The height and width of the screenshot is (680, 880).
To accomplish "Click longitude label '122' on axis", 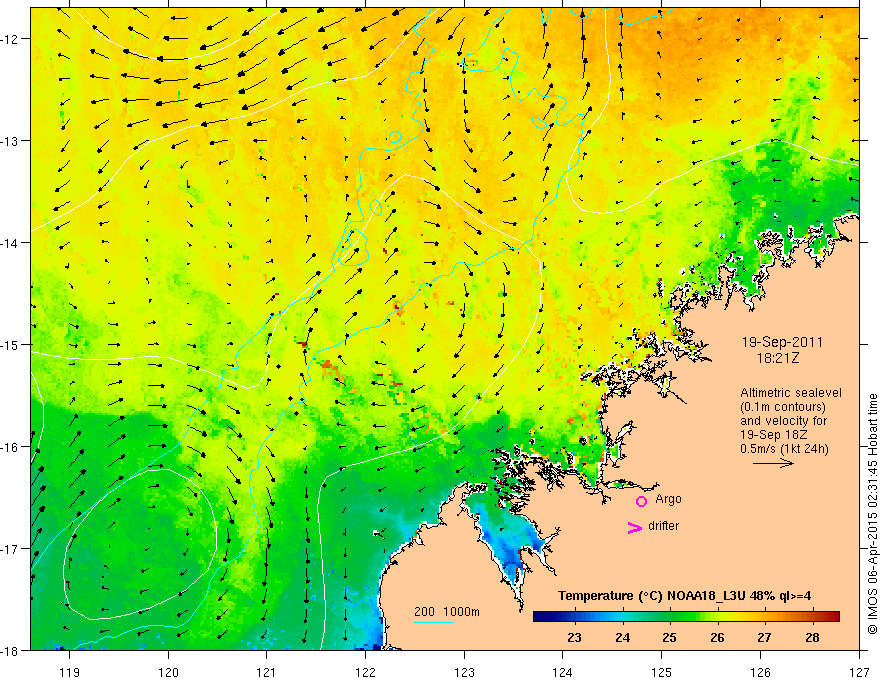I will tap(365, 672).
